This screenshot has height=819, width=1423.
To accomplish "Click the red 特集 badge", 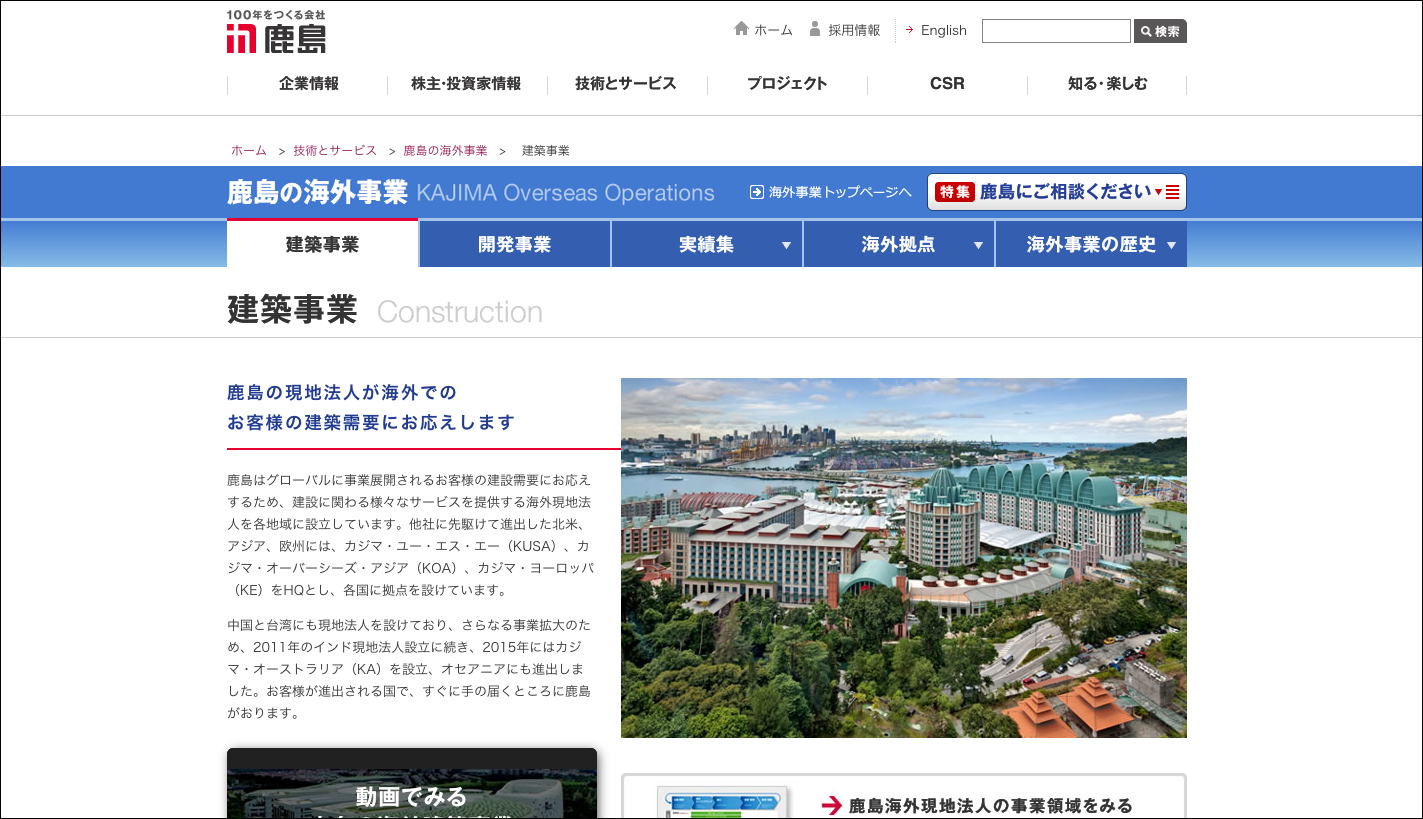I will 955,192.
